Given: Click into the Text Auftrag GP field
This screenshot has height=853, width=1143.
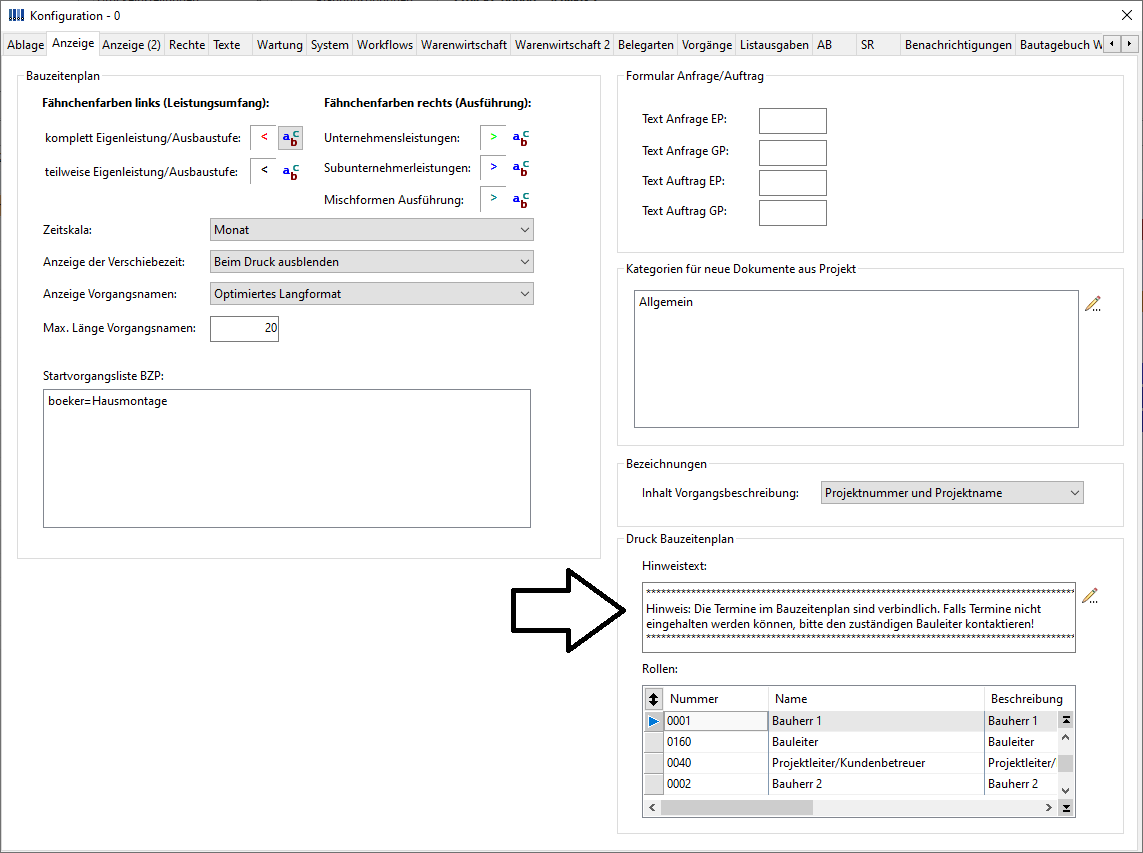Looking at the screenshot, I should [792, 213].
